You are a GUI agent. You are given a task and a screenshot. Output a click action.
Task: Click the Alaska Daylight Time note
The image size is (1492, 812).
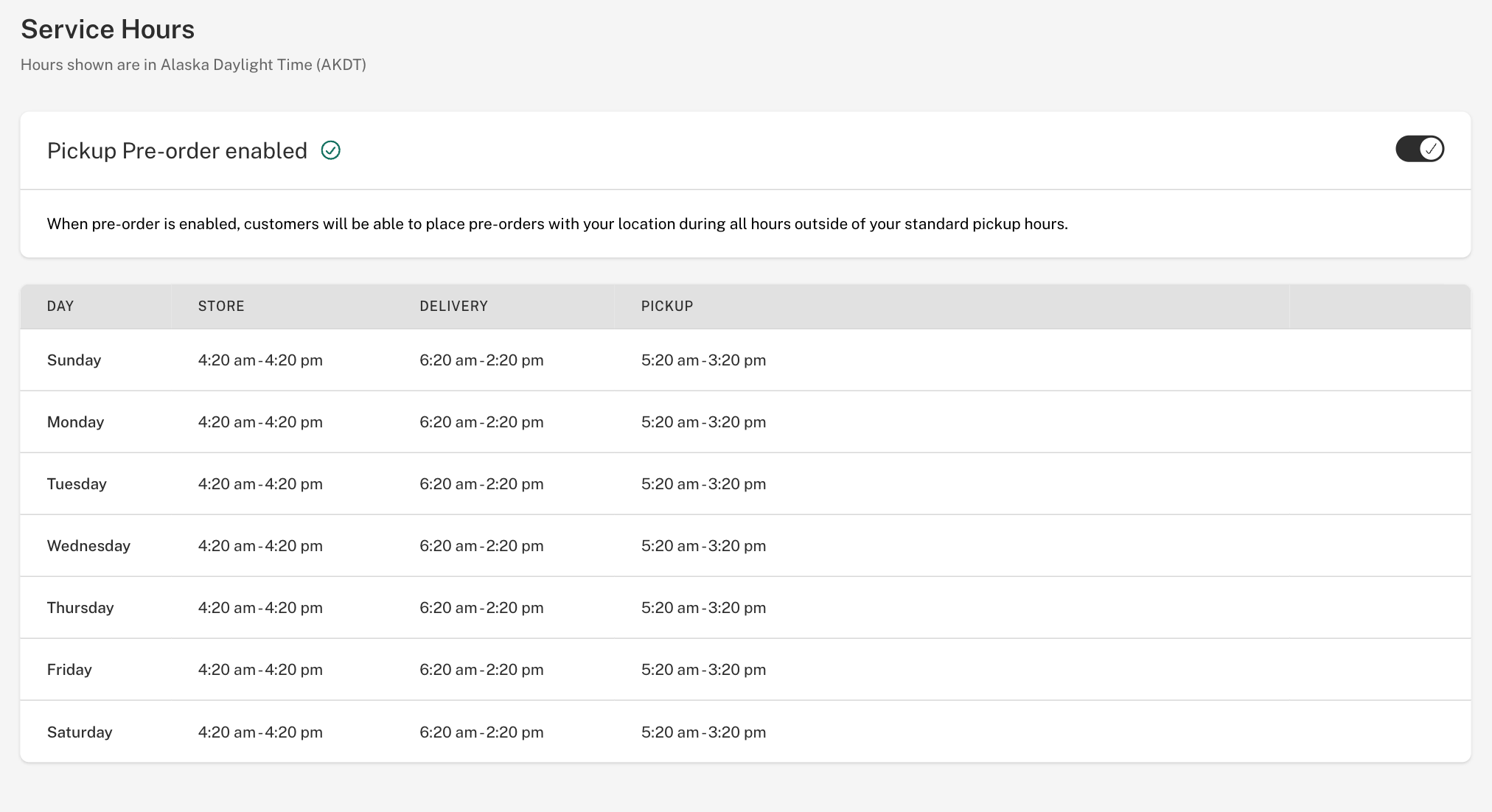coord(193,65)
